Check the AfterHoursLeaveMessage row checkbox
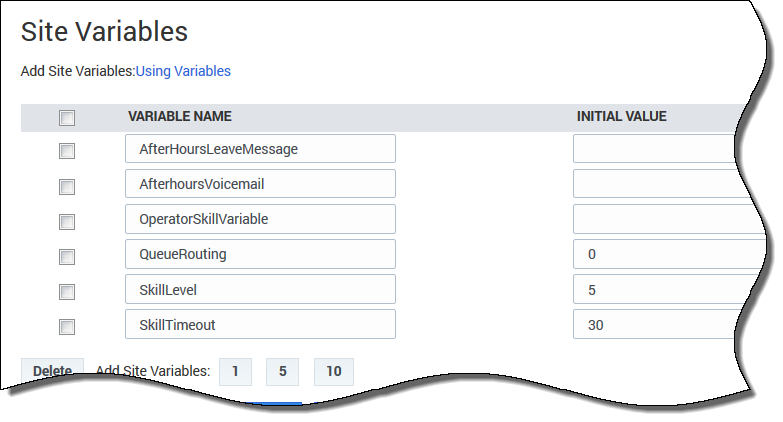 pos(67,151)
